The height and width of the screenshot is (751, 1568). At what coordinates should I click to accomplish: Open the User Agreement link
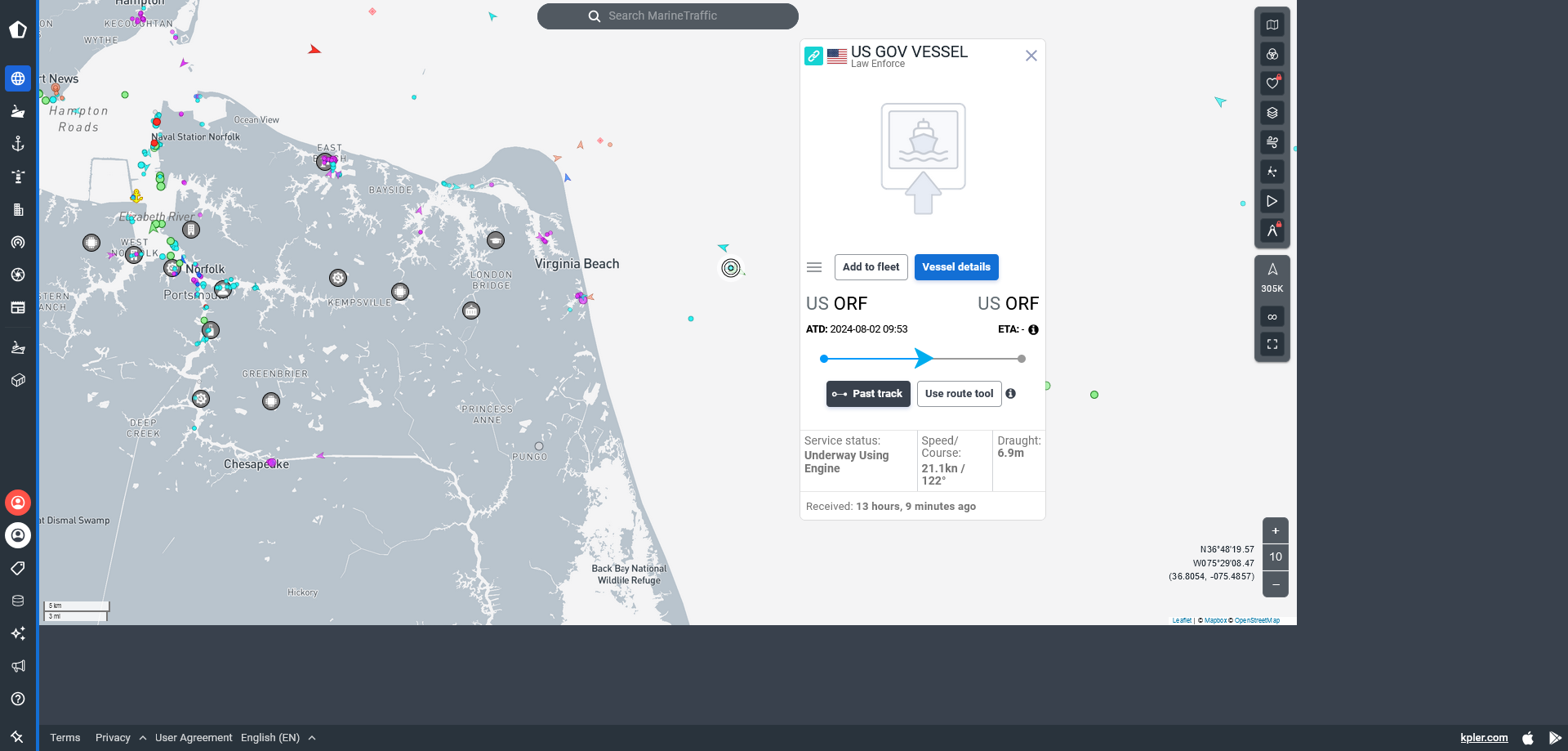pos(194,737)
